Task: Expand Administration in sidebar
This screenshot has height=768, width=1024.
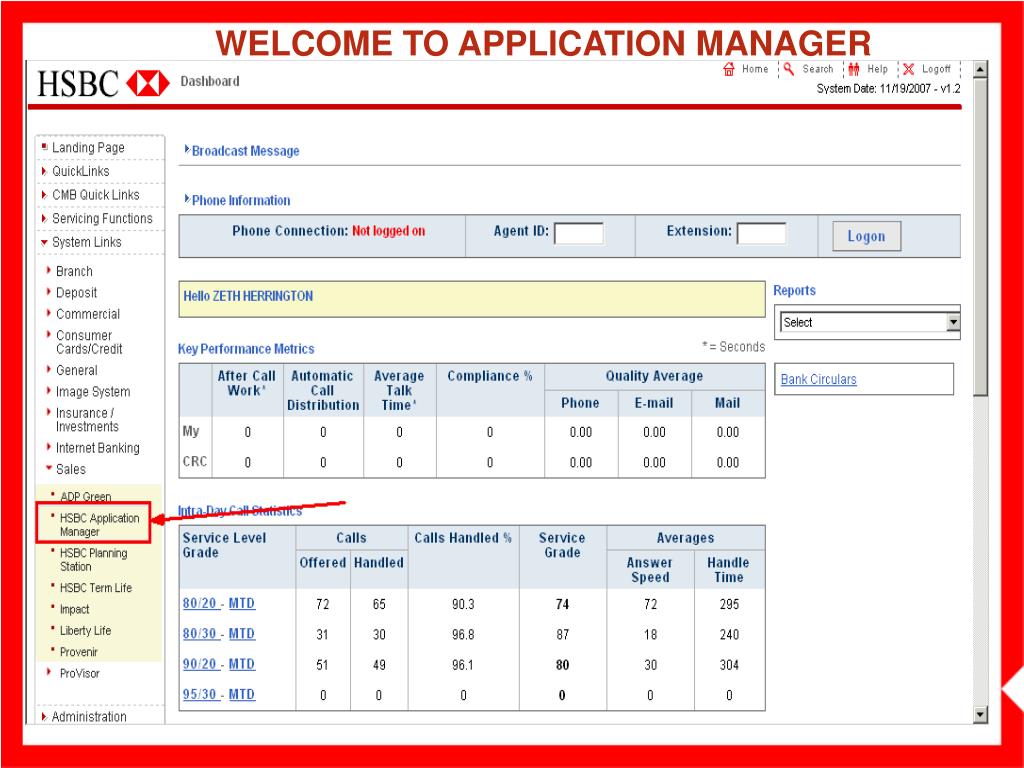Action: click(x=89, y=717)
